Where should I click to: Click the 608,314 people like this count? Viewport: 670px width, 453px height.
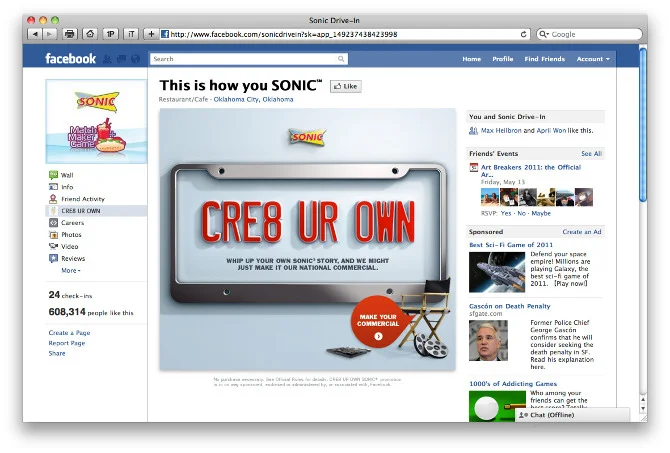(x=91, y=312)
